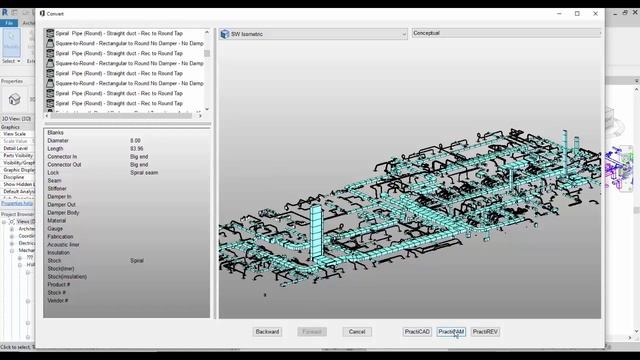Screen dimensions: 640x360
Task: Open the SW Isometric view dropdown
Action: (x=313, y=34)
